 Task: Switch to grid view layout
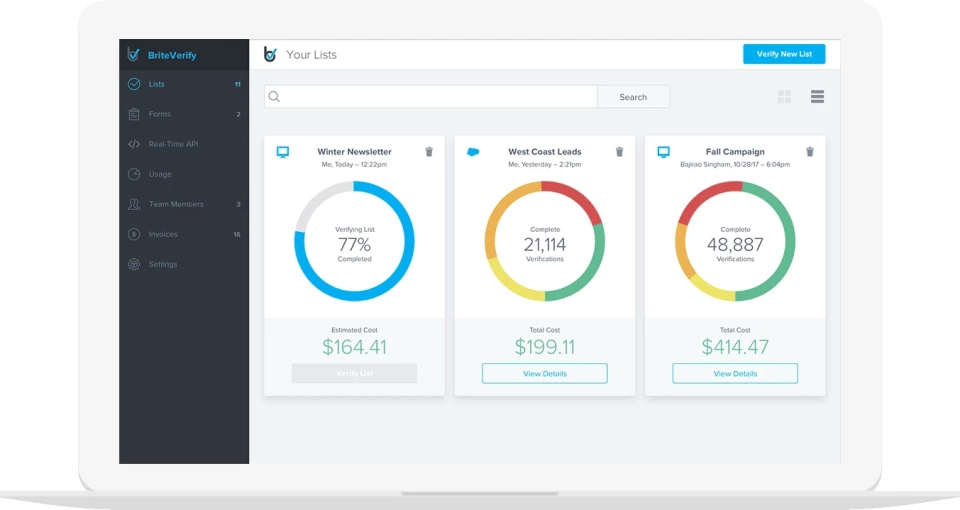(784, 97)
